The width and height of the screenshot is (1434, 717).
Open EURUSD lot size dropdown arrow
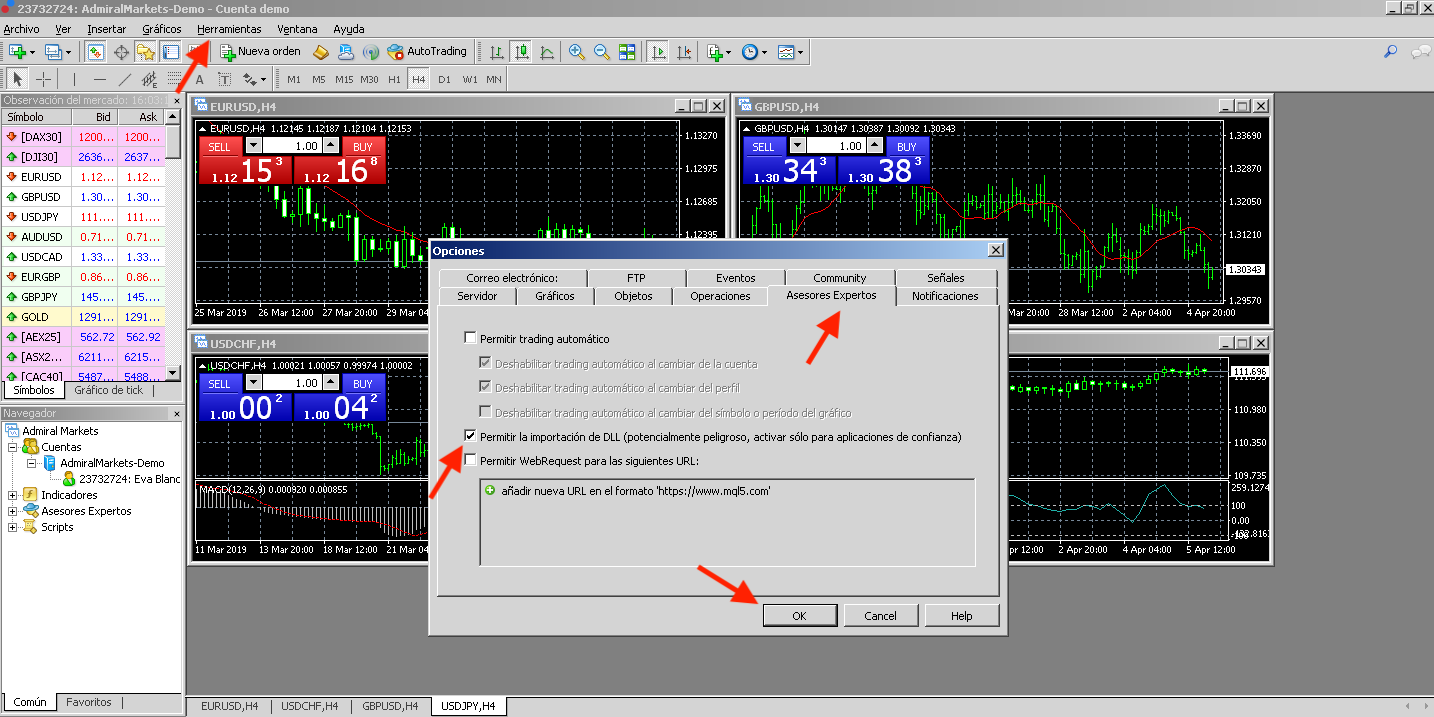point(253,146)
